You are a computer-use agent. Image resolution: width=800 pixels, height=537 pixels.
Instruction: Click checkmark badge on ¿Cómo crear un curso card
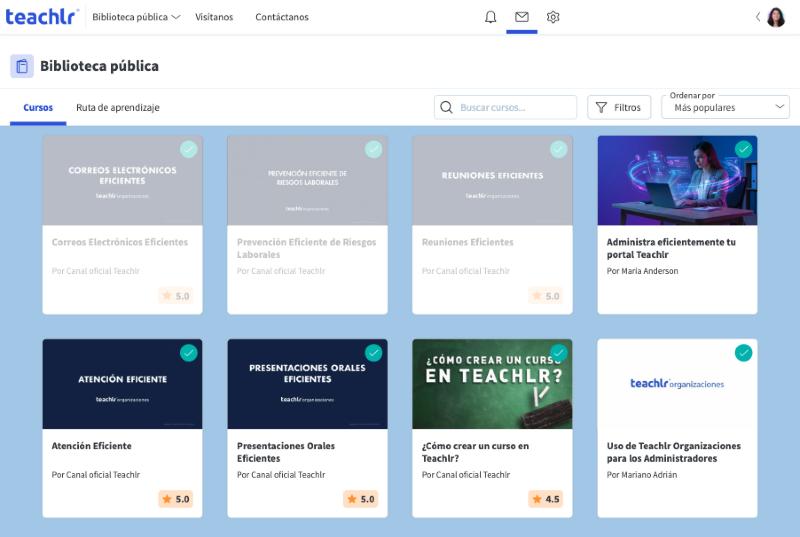tap(559, 353)
